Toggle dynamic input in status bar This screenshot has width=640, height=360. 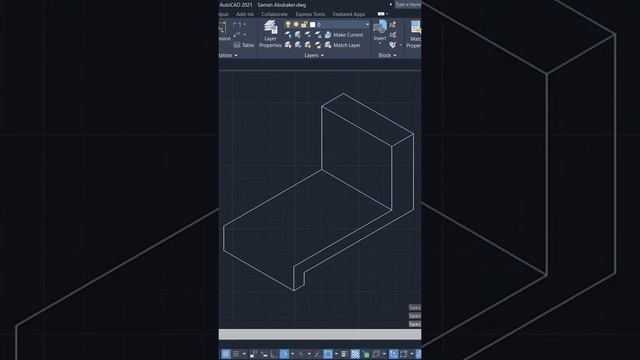tap(264, 354)
